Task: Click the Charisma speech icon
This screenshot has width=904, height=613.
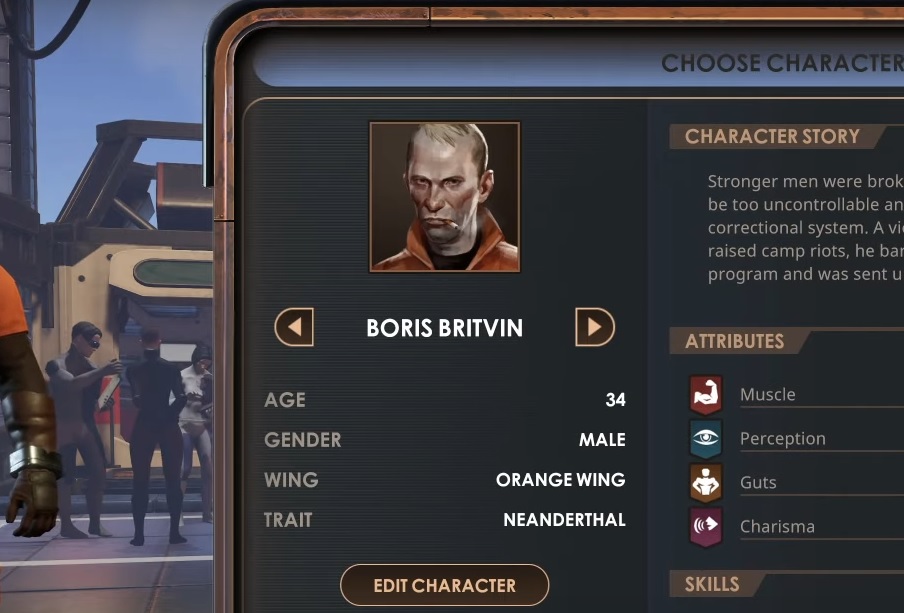Action: click(706, 526)
